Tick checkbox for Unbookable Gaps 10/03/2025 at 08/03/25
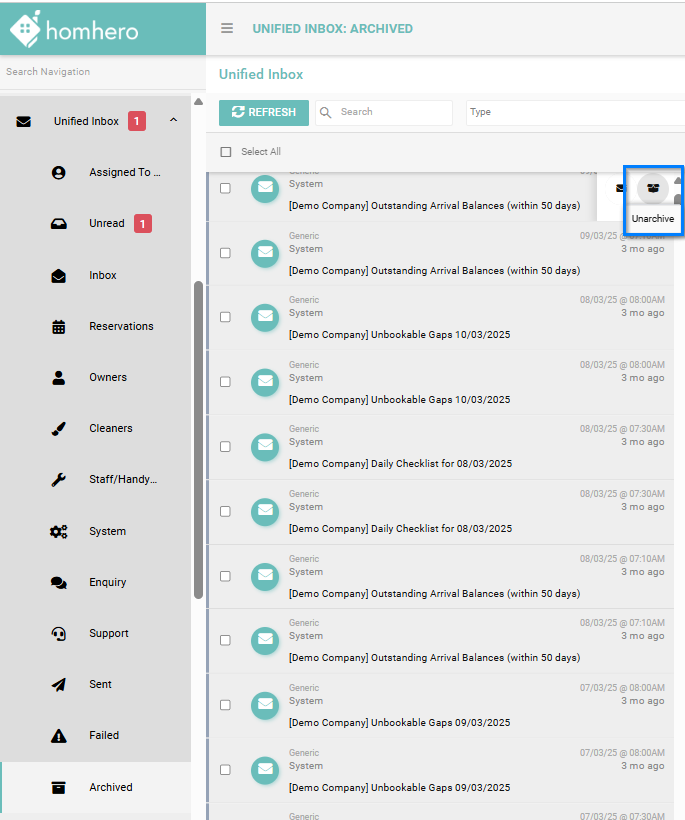685x820 pixels. [x=225, y=317]
